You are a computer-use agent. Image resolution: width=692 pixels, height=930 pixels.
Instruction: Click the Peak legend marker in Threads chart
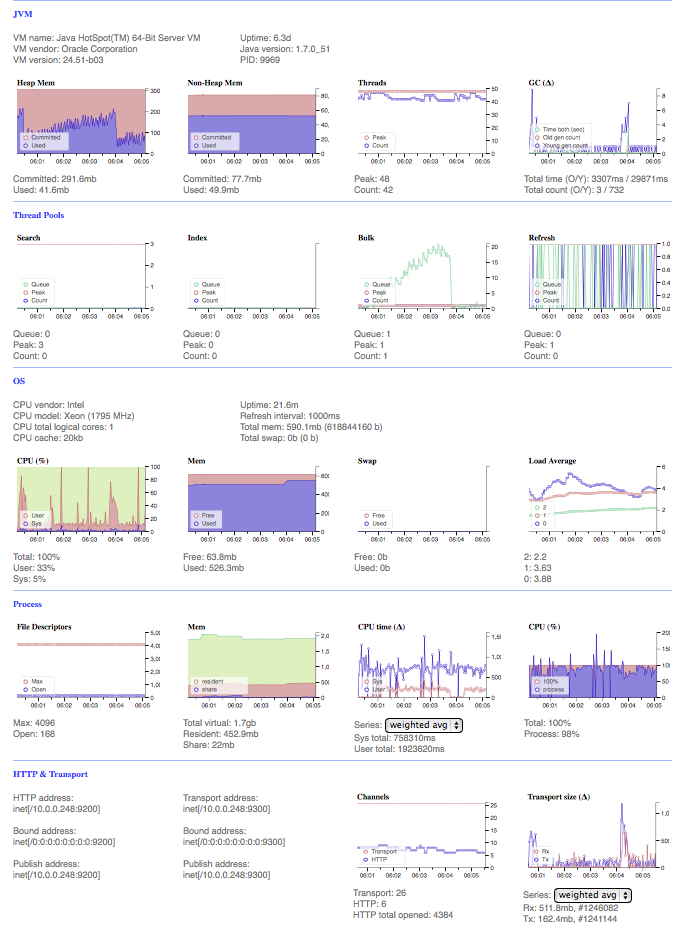click(x=366, y=137)
